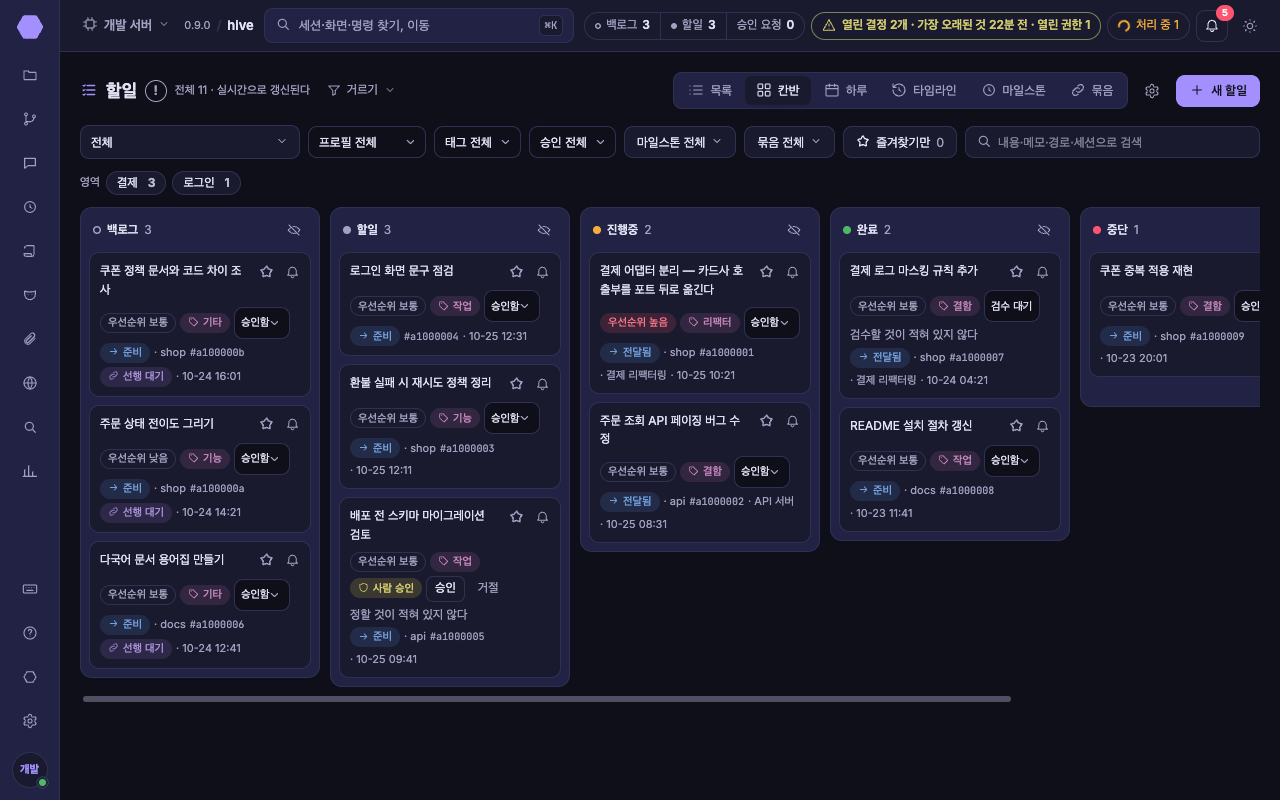The height and width of the screenshot is (800, 1280).
Task: Switch to the 하루 view tab
Action: [846, 90]
